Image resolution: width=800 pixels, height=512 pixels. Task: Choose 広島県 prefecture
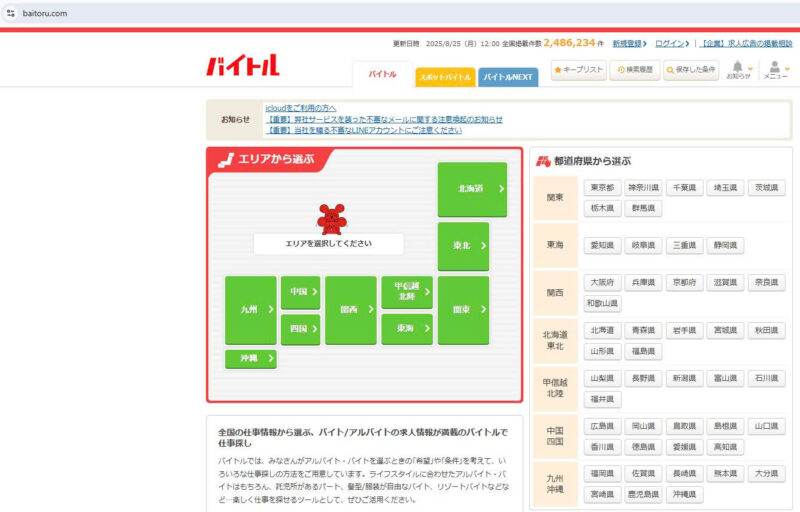click(x=603, y=426)
